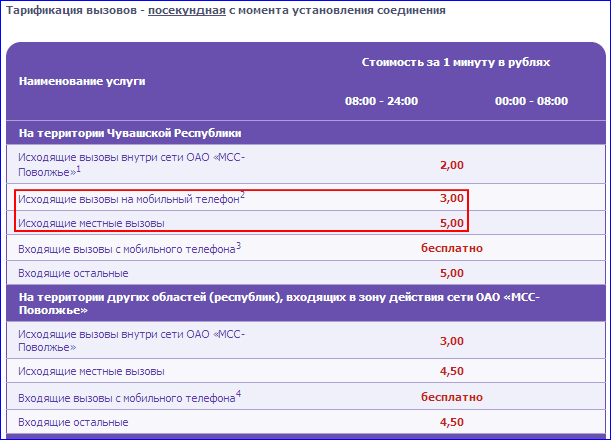
Task: Click the «08:00 - 24:00» time column header
Action: tap(381, 101)
